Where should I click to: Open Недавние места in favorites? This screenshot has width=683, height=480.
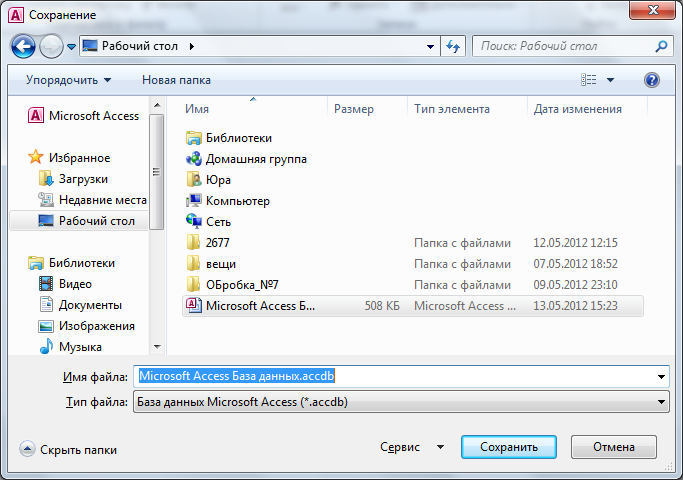[93, 200]
